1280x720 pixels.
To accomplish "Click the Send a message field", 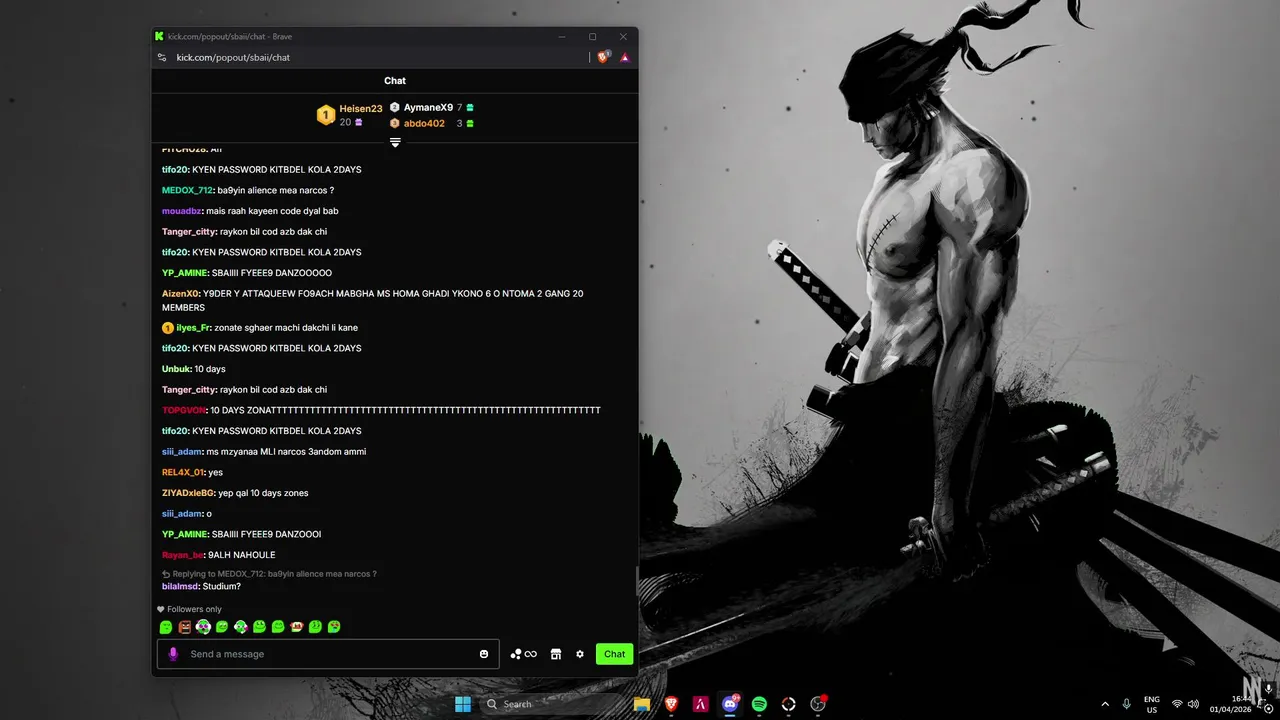I will pyautogui.click(x=330, y=654).
